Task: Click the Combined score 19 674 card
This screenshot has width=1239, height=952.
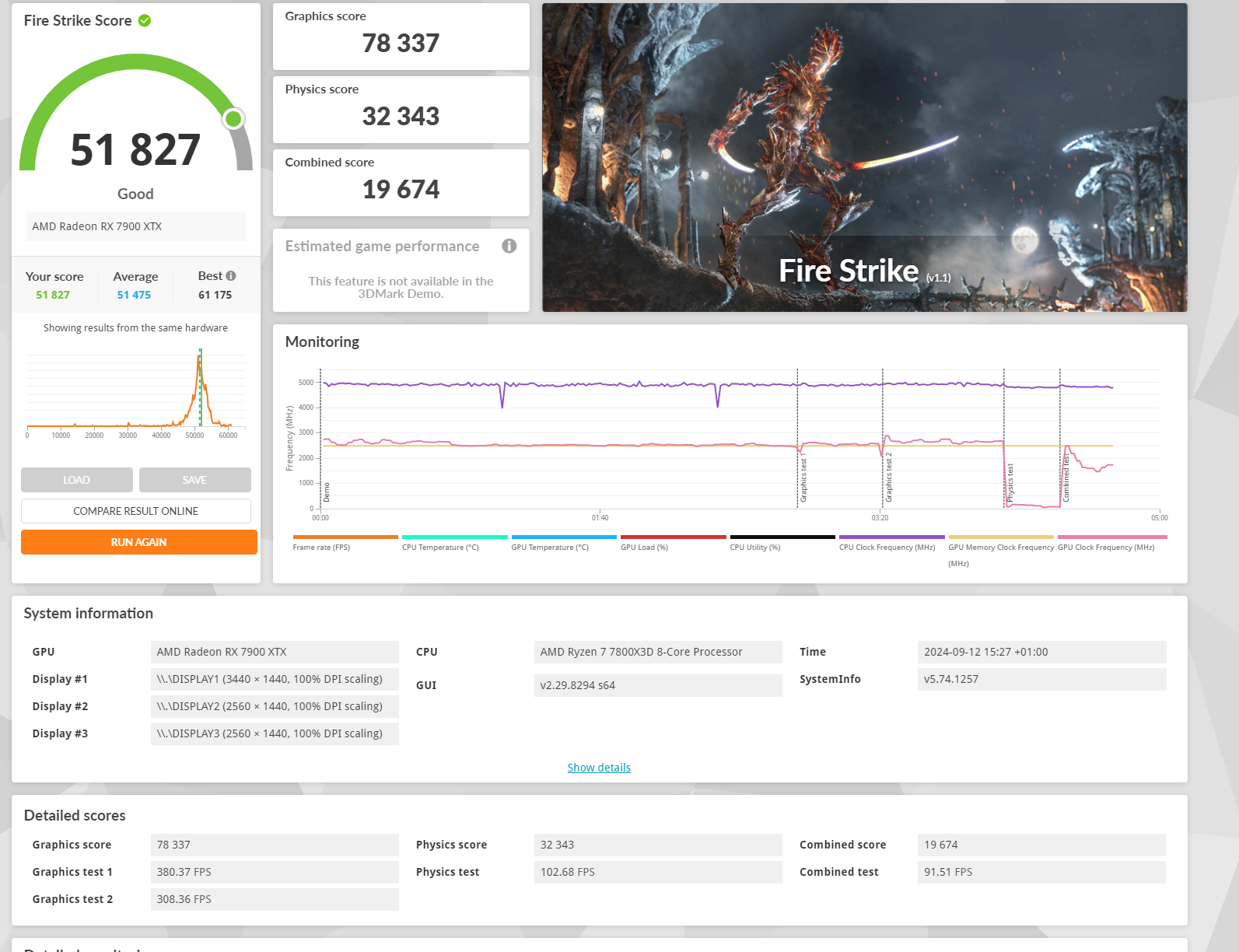Action: pos(401,183)
